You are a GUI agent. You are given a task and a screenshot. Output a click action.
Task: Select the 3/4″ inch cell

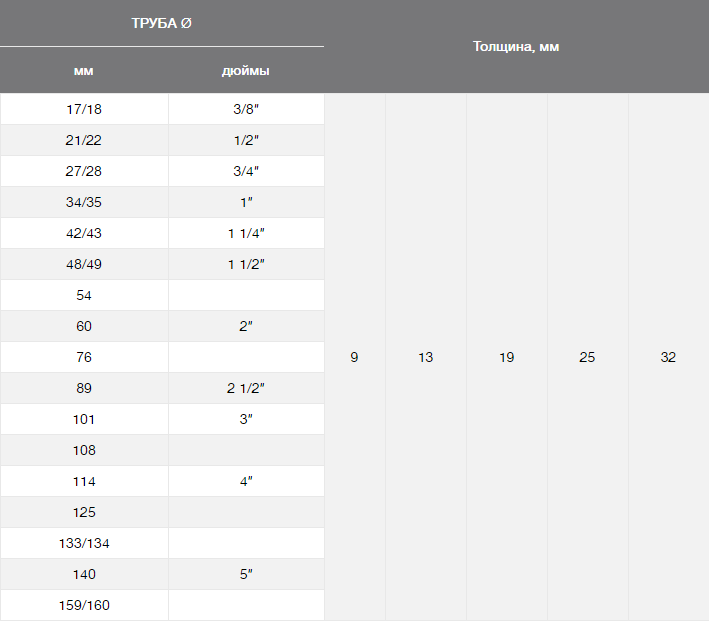tap(245, 171)
